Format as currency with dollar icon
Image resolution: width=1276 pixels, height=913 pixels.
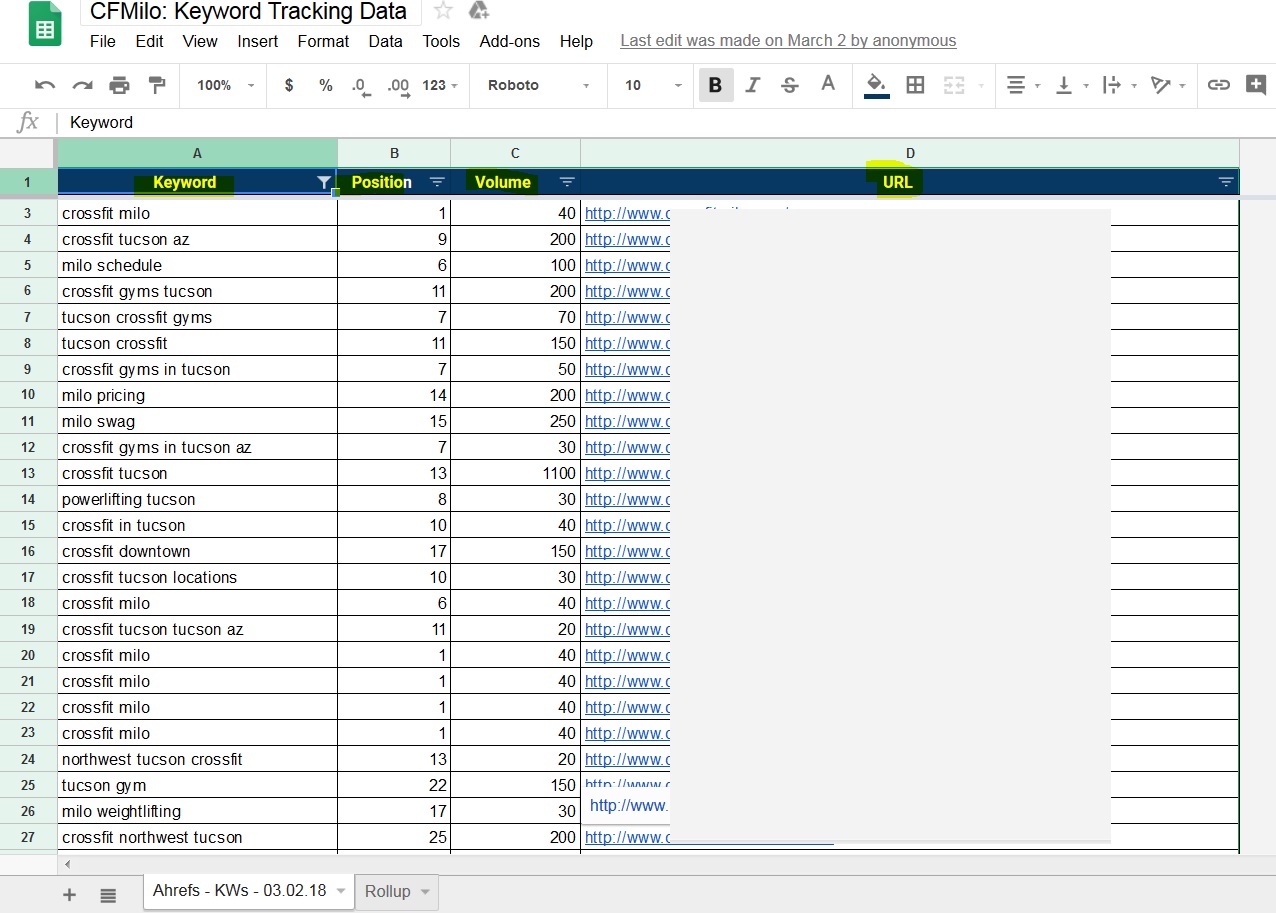[289, 85]
